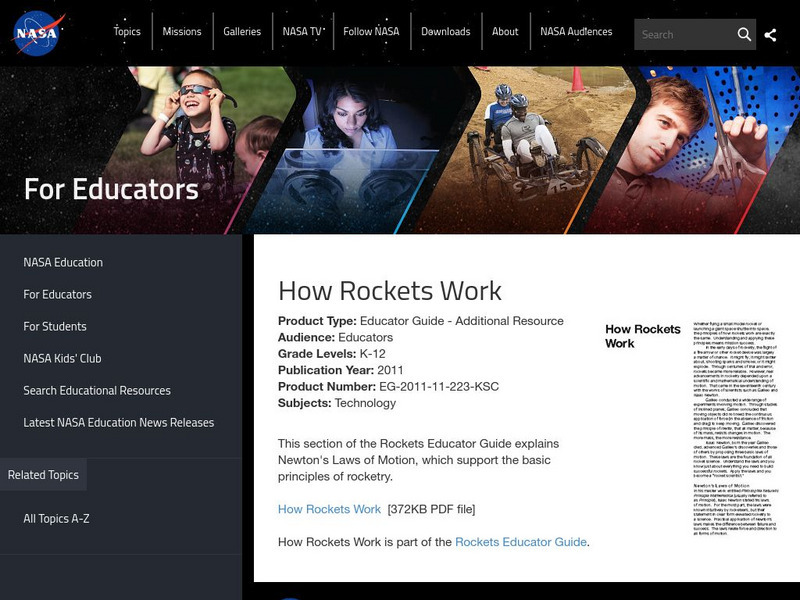
Task: Open All Topics A-Z
Action: (57, 518)
